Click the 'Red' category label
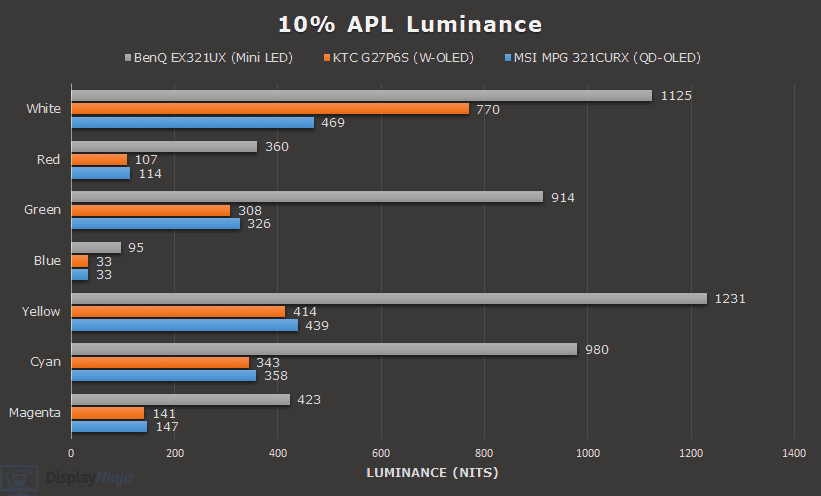The height and width of the screenshot is (496, 821). tap(48, 159)
